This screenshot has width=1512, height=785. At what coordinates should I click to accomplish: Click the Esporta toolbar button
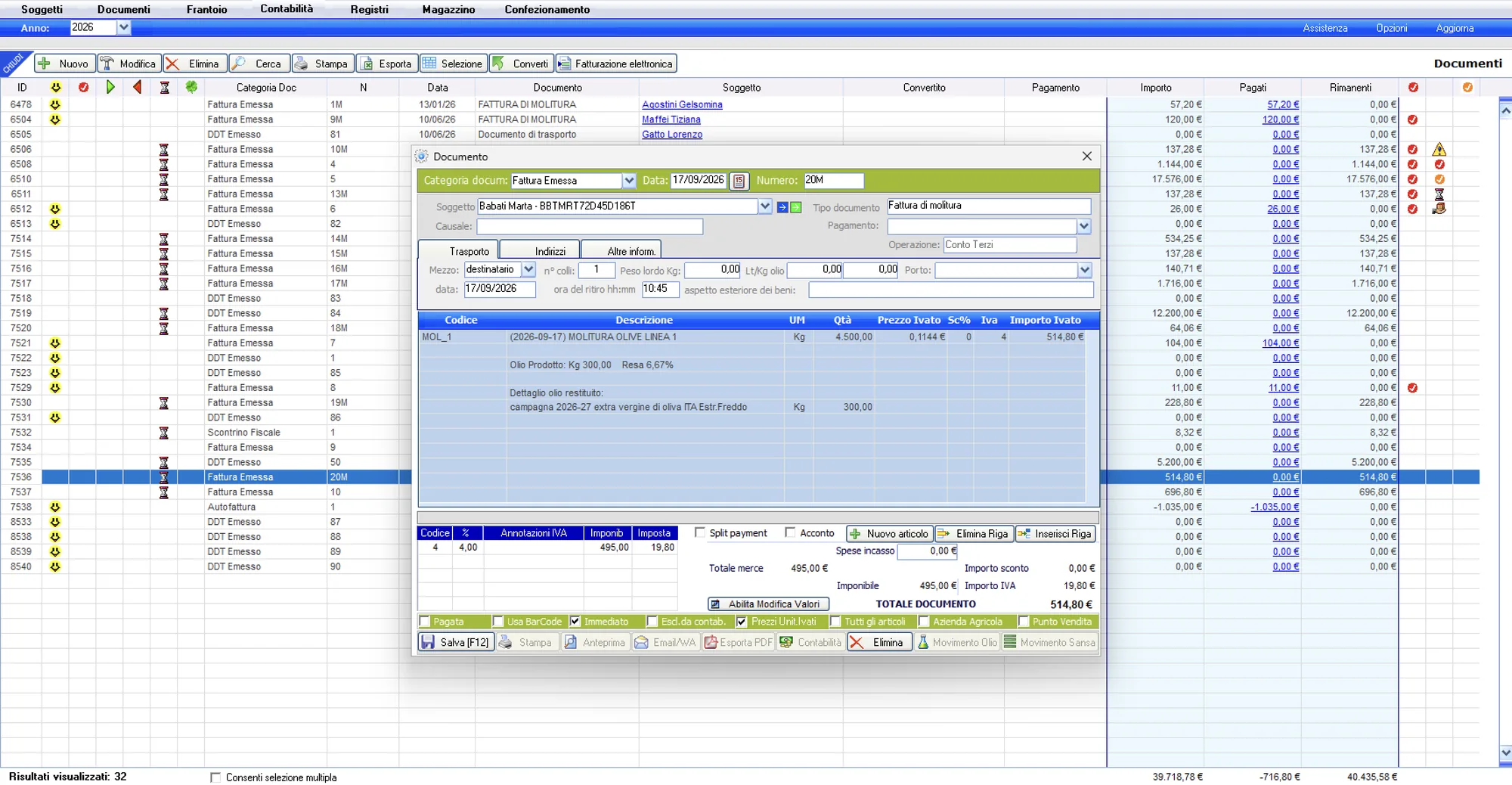386,64
